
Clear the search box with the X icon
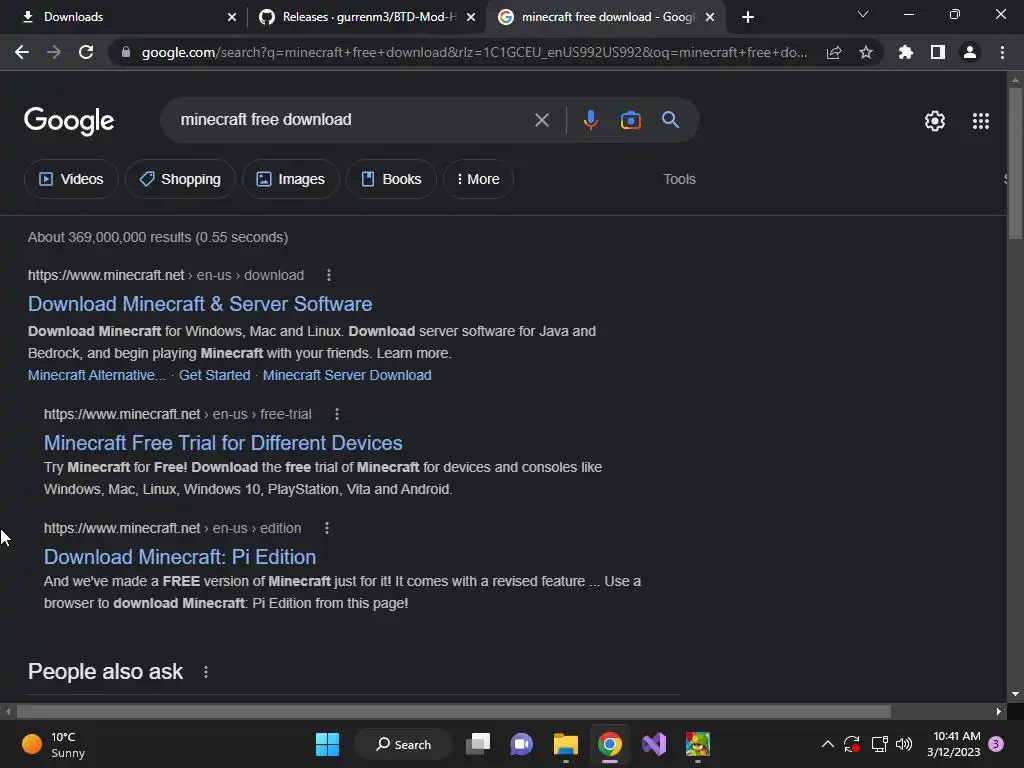pyautogui.click(x=541, y=120)
